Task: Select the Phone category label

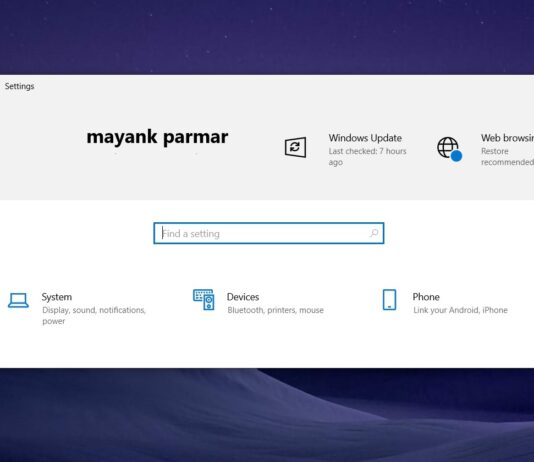Action: pyautogui.click(x=426, y=297)
